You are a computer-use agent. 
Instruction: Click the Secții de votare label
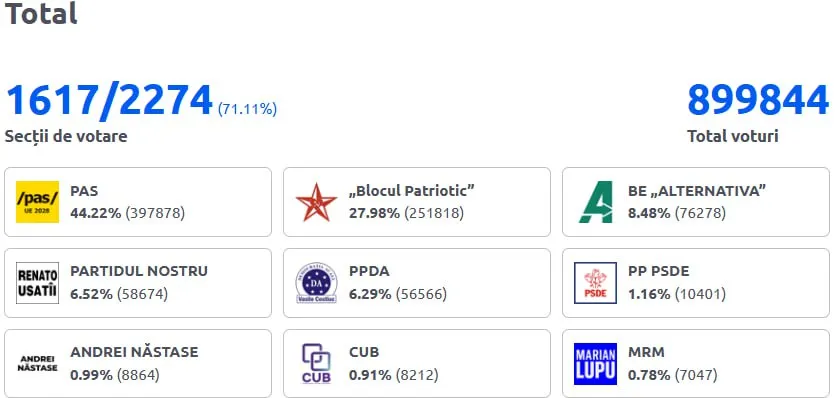coord(66,137)
